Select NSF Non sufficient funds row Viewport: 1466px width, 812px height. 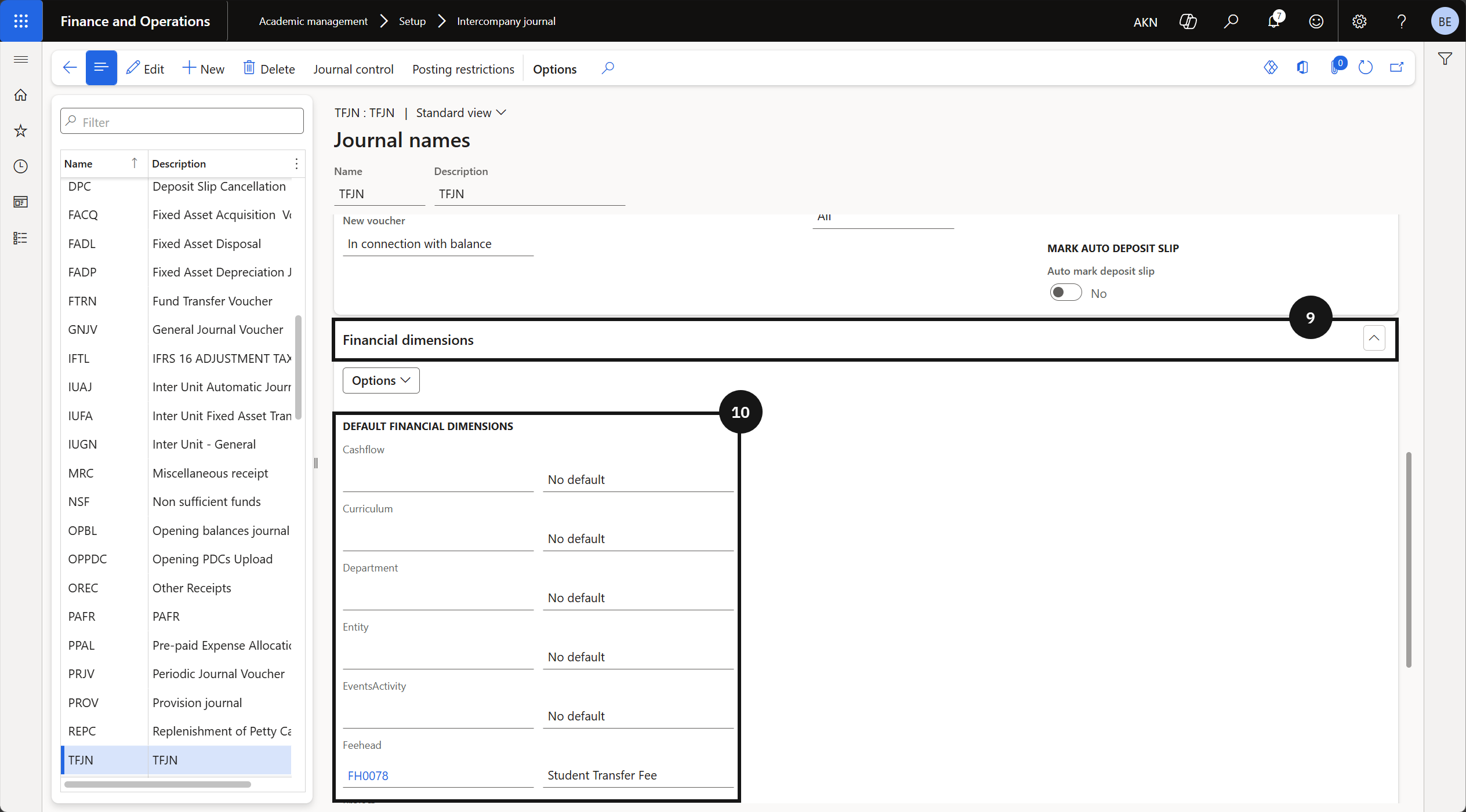(176, 502)
